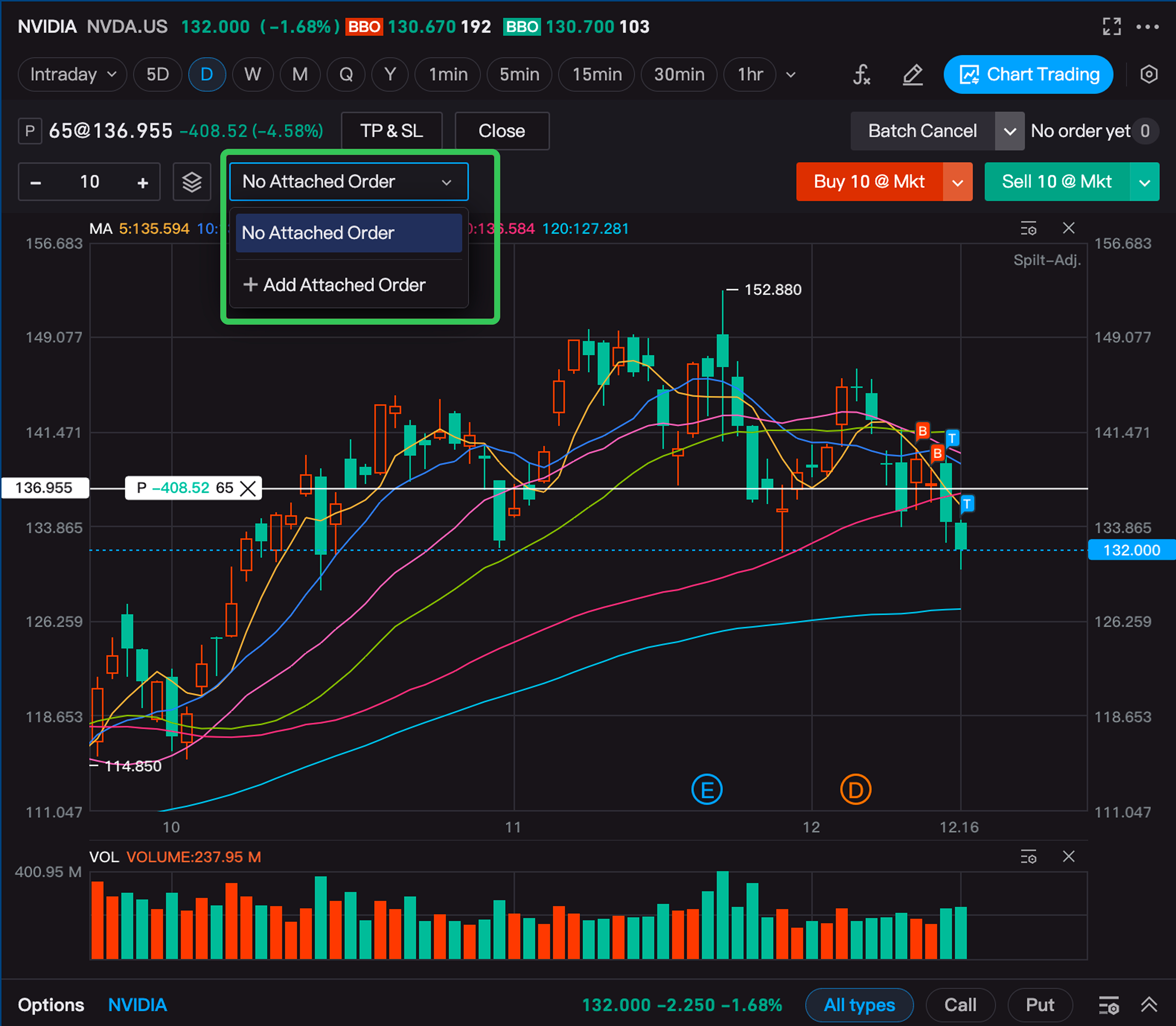Enter fullscreen chart mode

click(1111, 26)
